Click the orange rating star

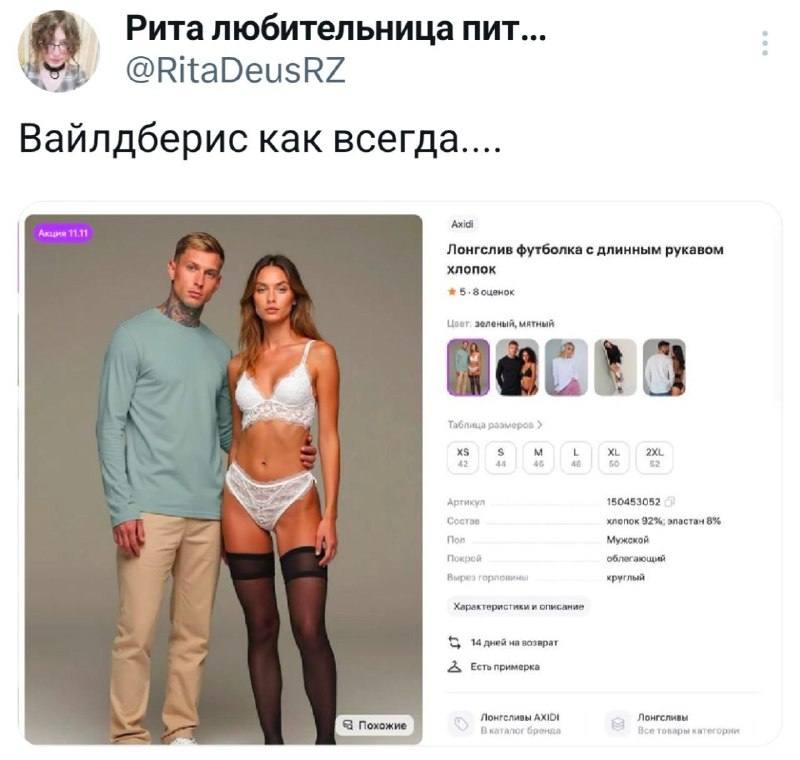point(452,292)
